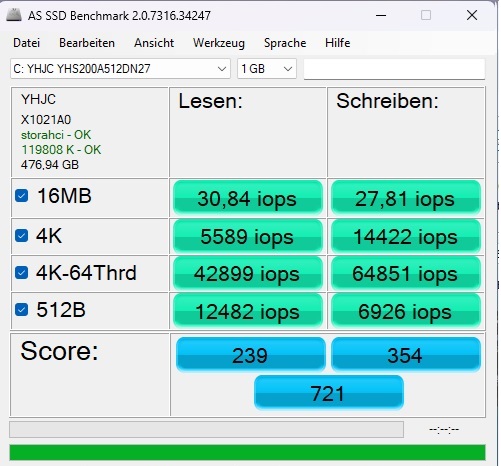The width and height of the screenshot is (501, 466).
Task: Click the 14422 iops write result
Action: (406, 237)
